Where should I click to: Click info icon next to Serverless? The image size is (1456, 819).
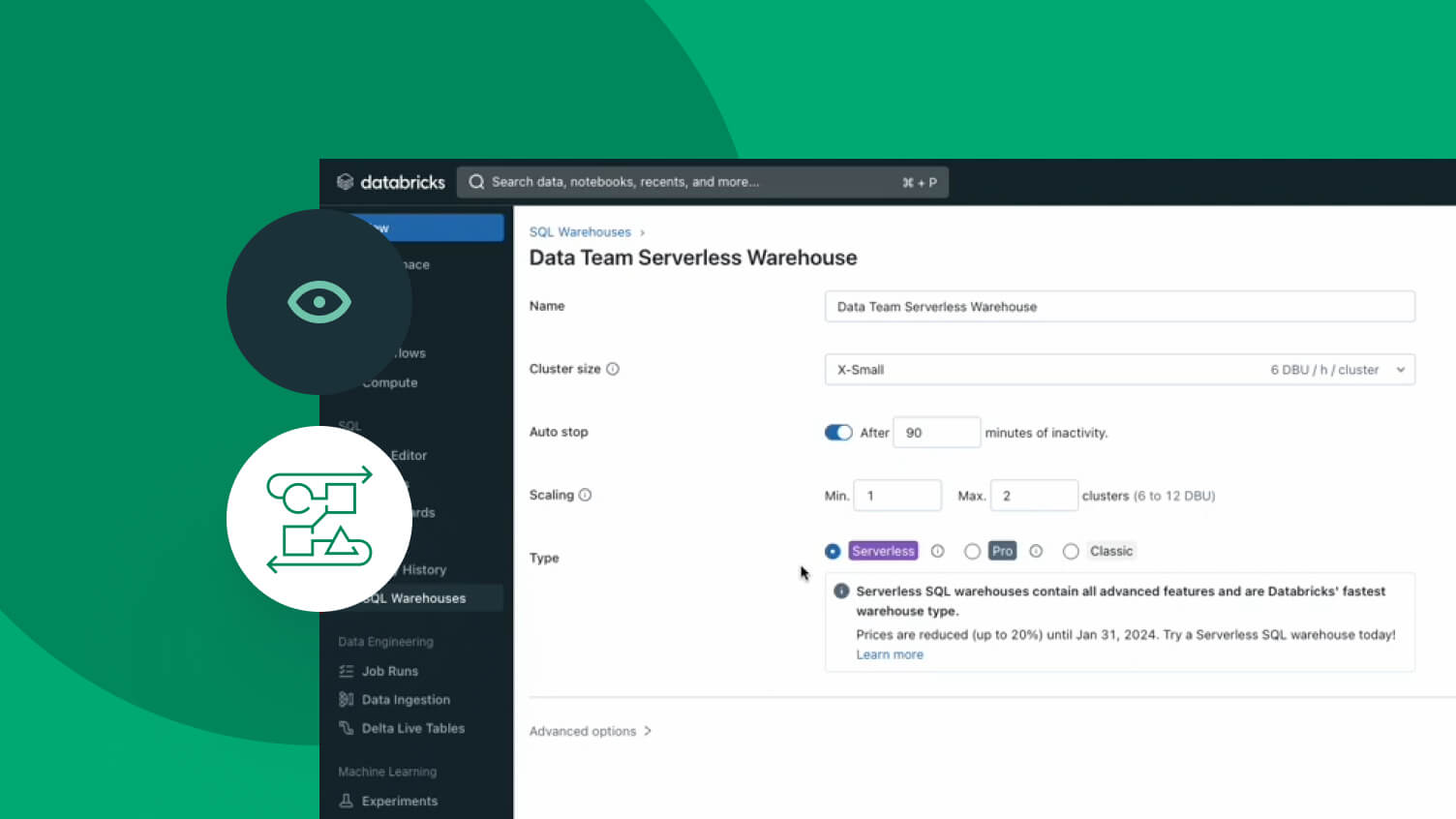tap(937, 551)
